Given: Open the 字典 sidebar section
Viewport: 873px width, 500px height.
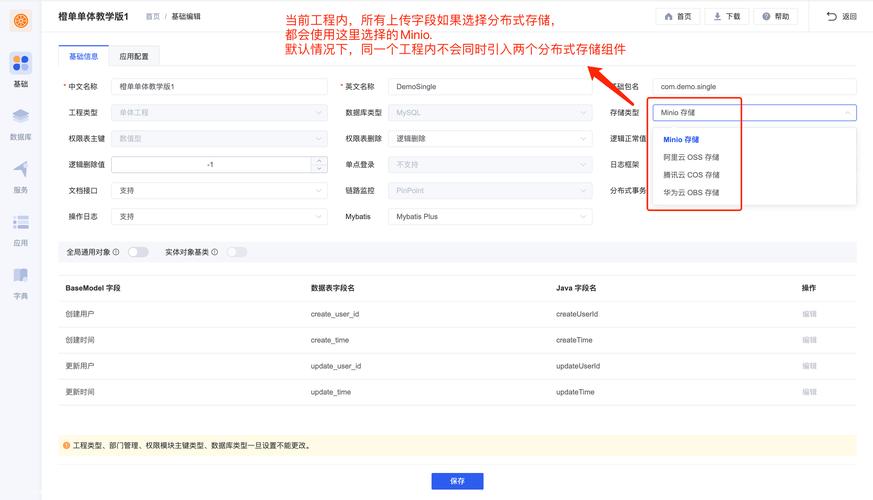Looking at the screenshot, I should point(20,282).
